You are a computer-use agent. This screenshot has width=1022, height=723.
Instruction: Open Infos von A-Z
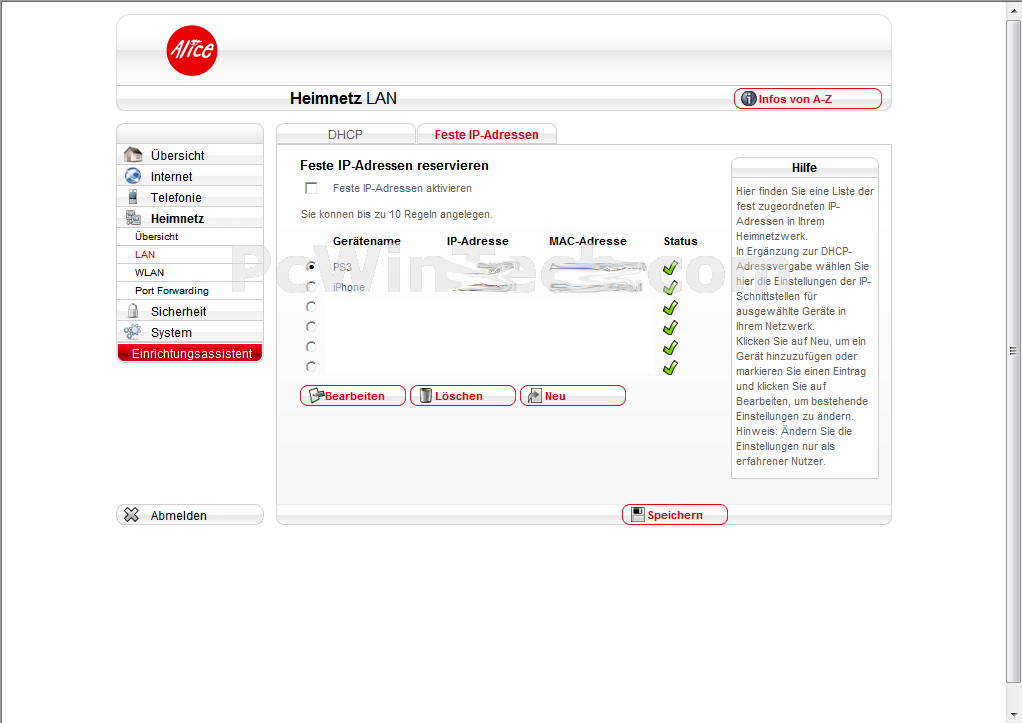pos(808,99)
